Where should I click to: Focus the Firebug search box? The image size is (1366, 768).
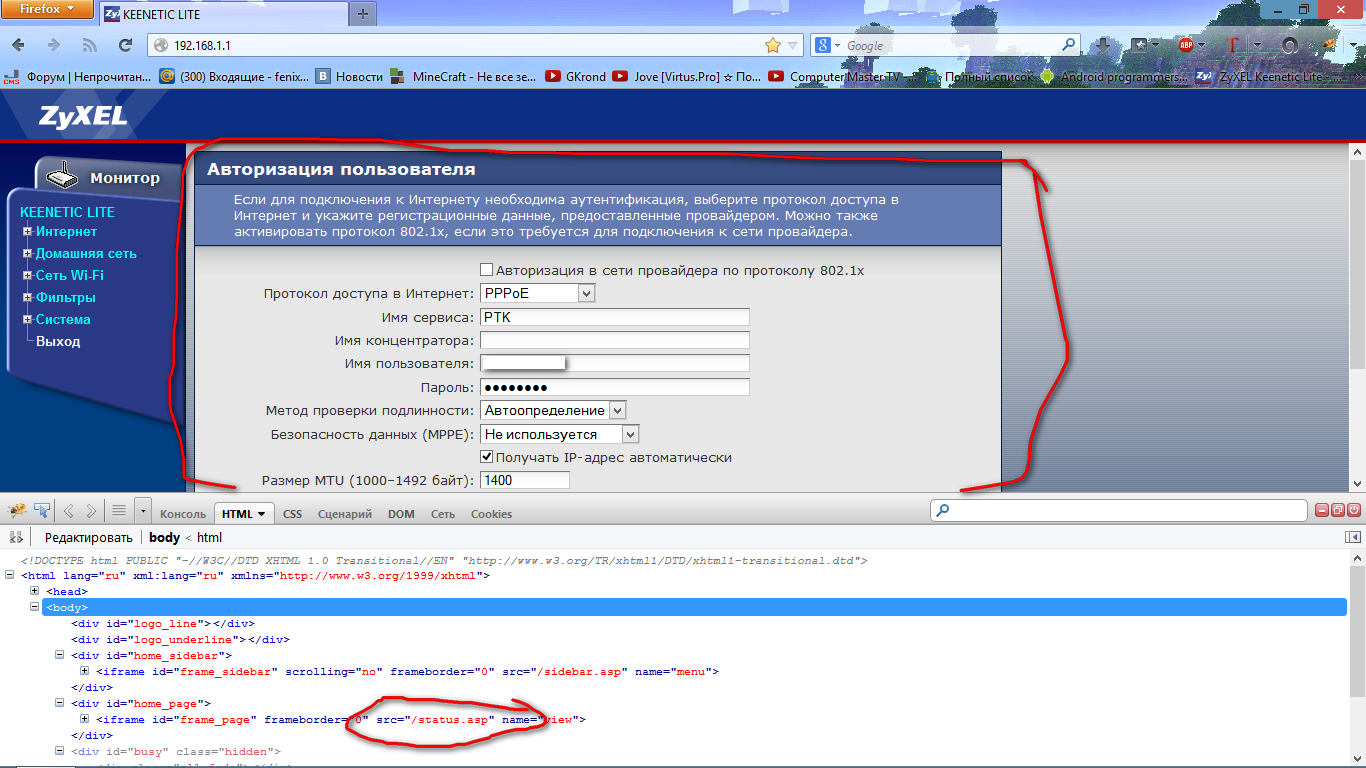tap(1118, 511)
